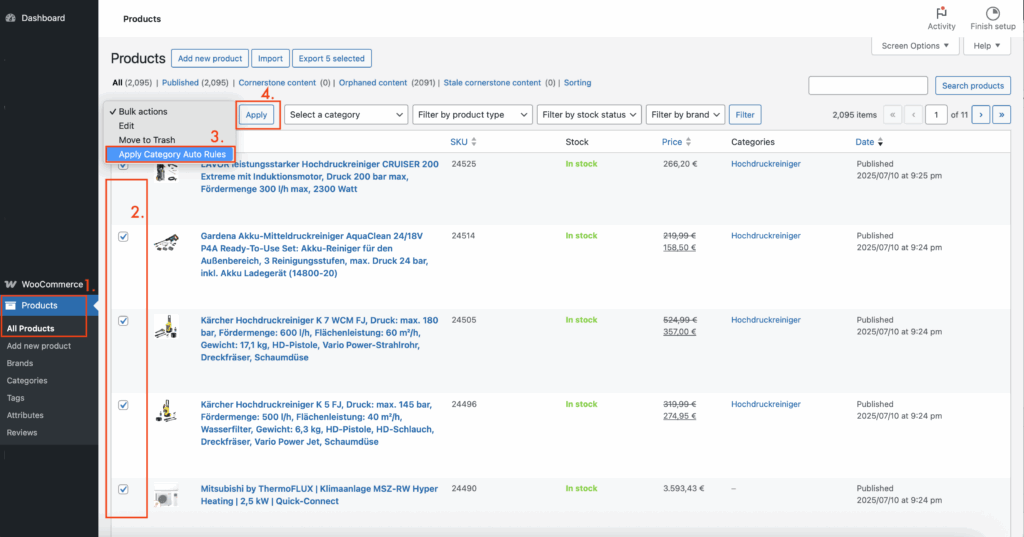Open the Dashboard icon in sidebar
Image resolution: width=1024 pixels, height=537 pixels.
10,18
